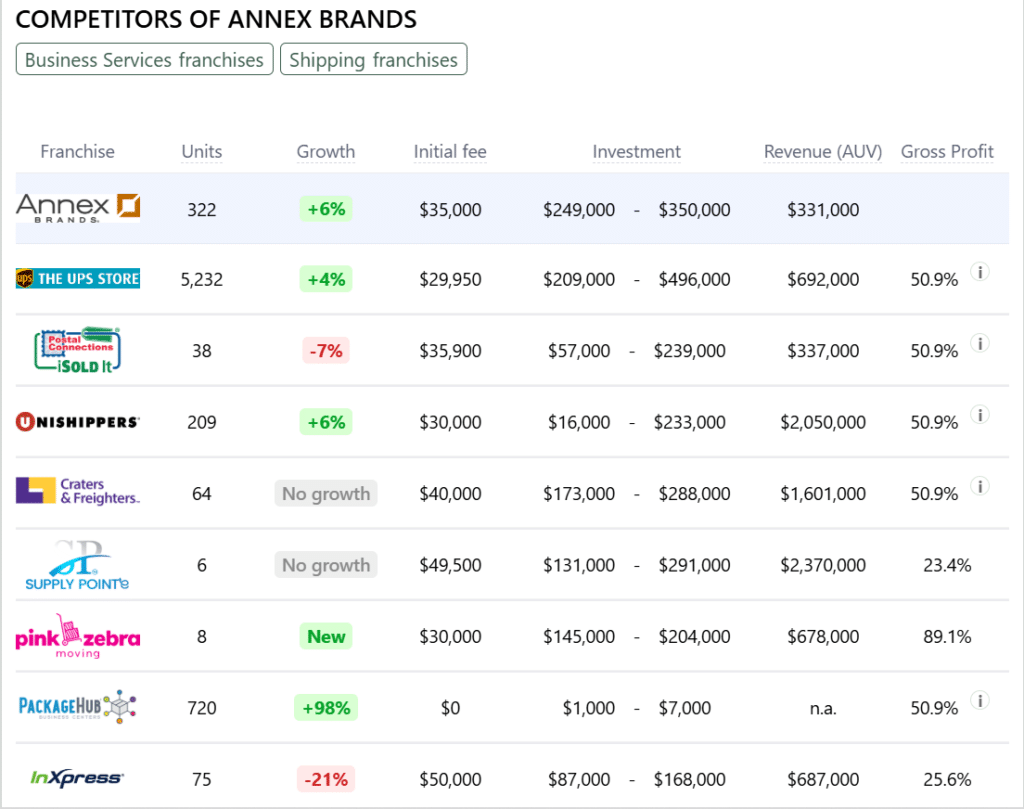Click the Growth column header
The image size is (1024, 809).
[326, 151]
